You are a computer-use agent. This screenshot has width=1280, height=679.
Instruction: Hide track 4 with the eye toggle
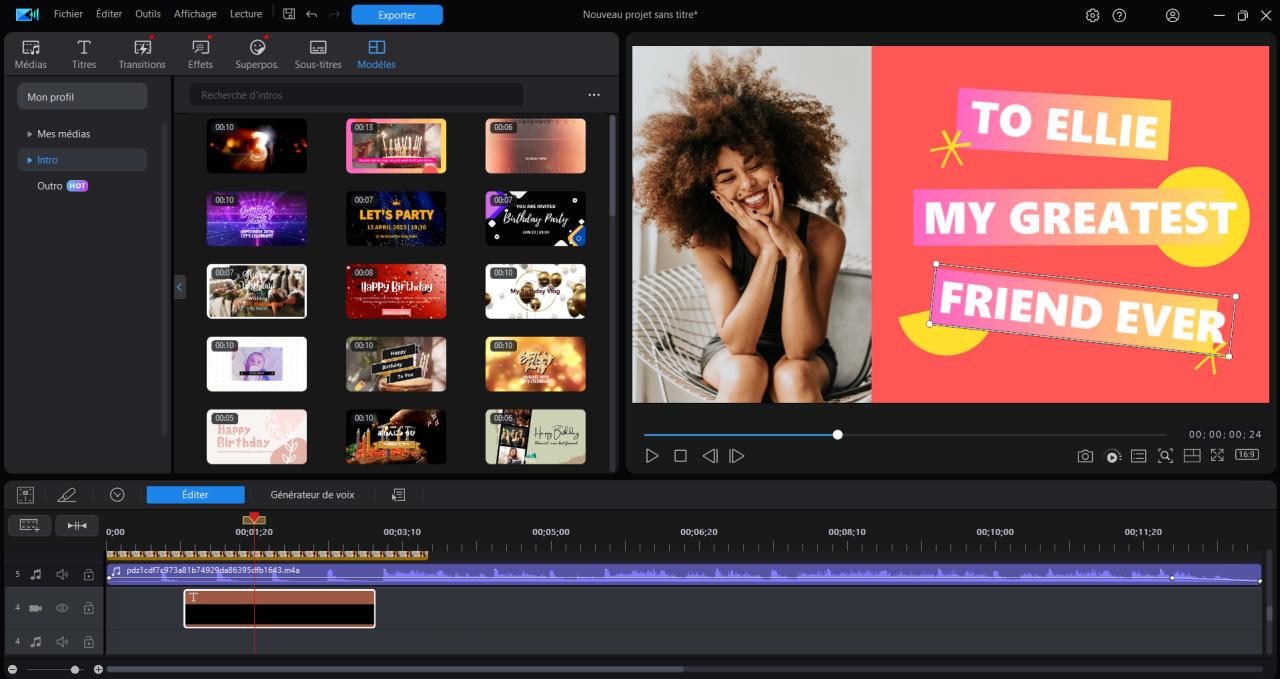61,607
